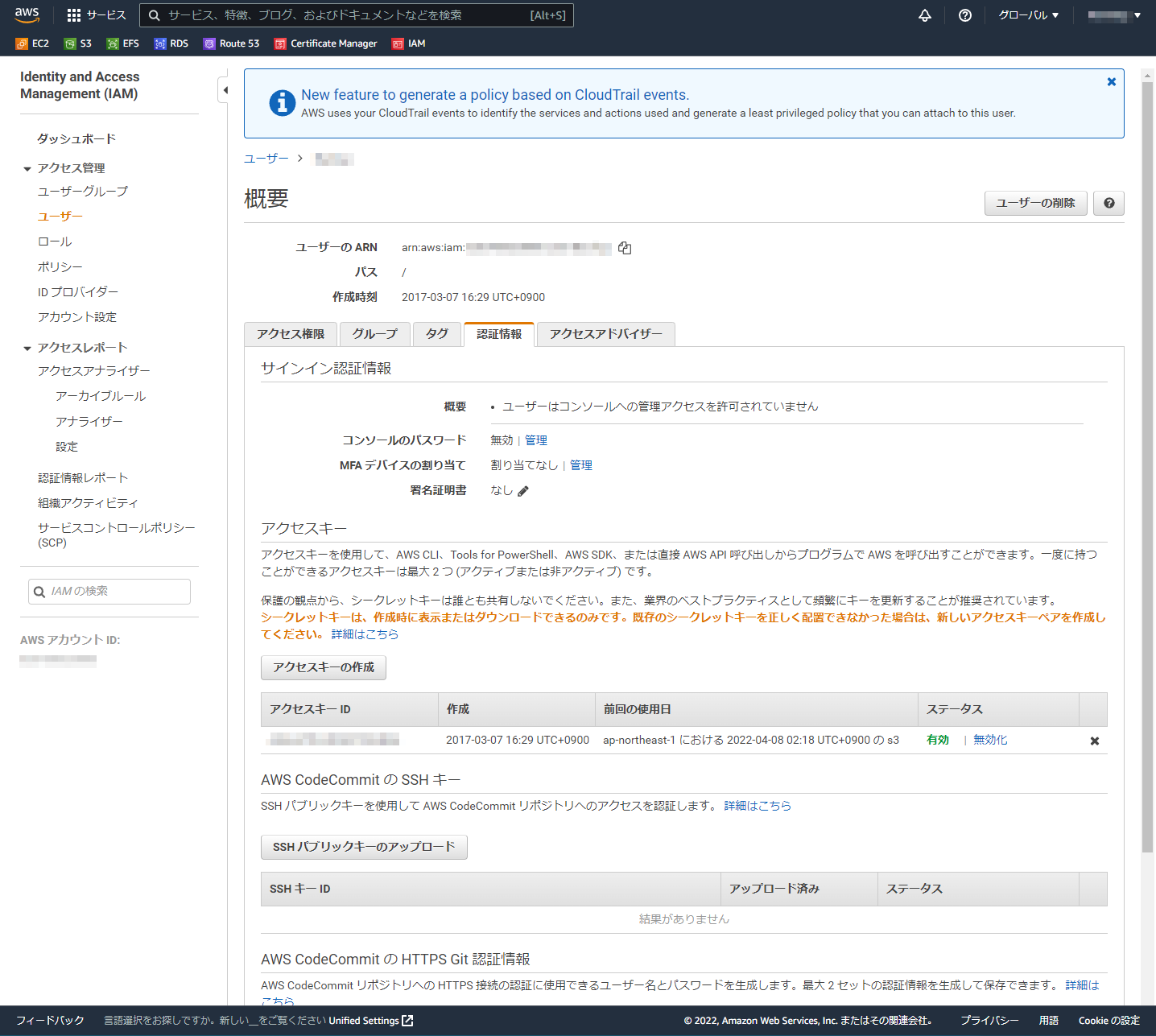Open the IAM shortcut in favorites bar
This screenshot has height=1036, width=1156.
(409, 43)
